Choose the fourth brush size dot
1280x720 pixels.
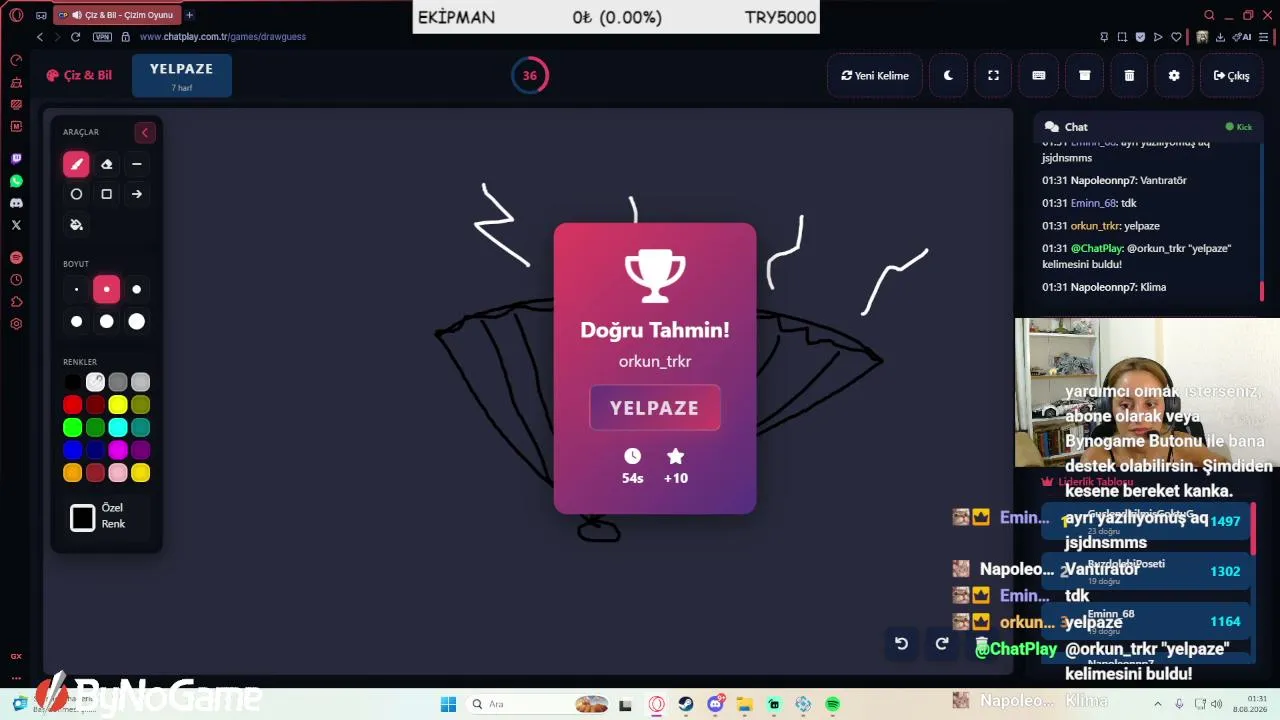coord(76,321)
